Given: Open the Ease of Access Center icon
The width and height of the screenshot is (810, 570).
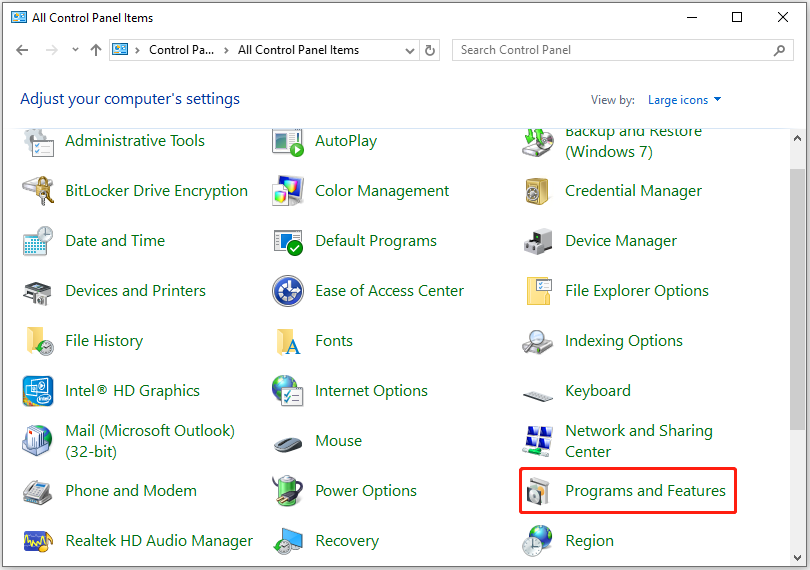Looking at the screenshot, I should point(288,291).
